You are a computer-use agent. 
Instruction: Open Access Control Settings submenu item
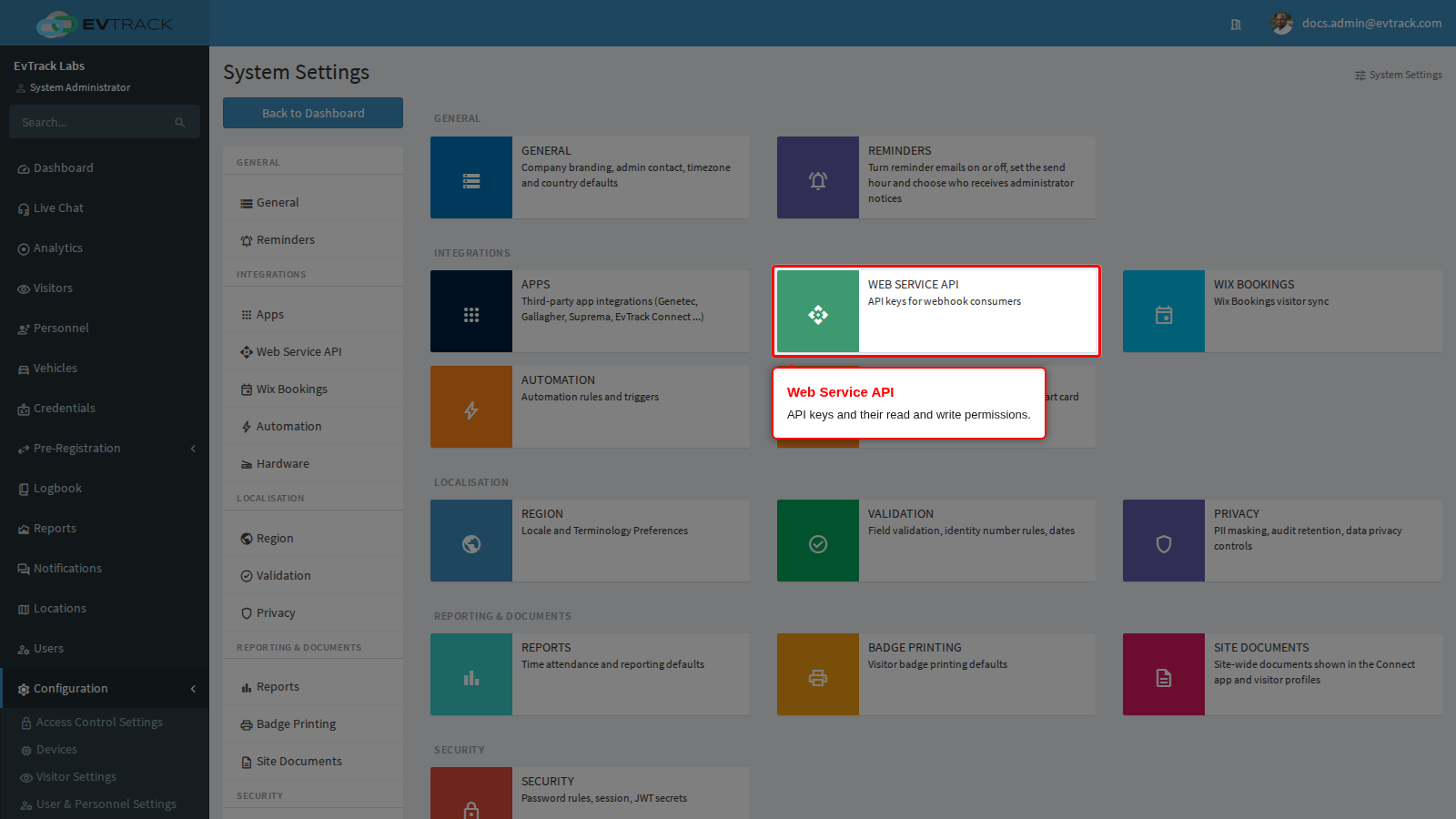point(105,723)
